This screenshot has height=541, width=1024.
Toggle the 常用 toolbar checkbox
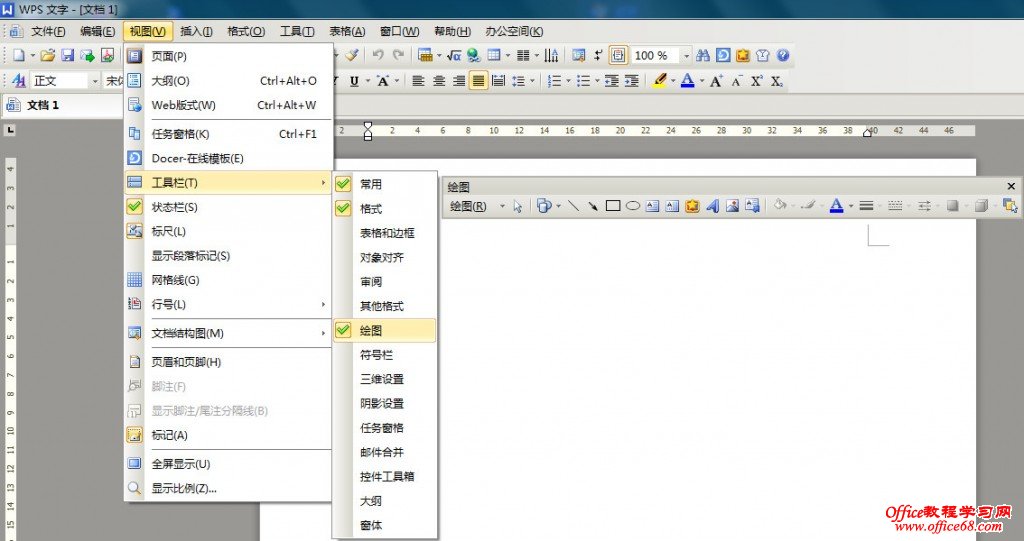coord(371,184)
